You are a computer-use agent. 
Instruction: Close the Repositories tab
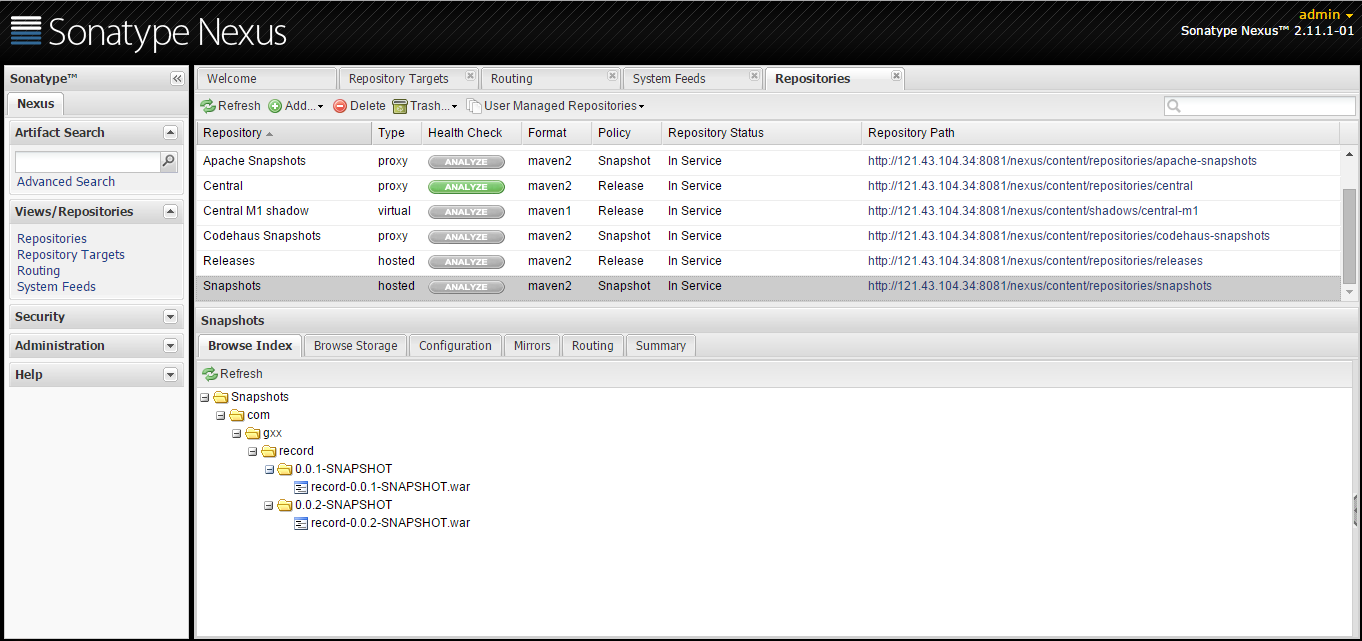[896, 76]
